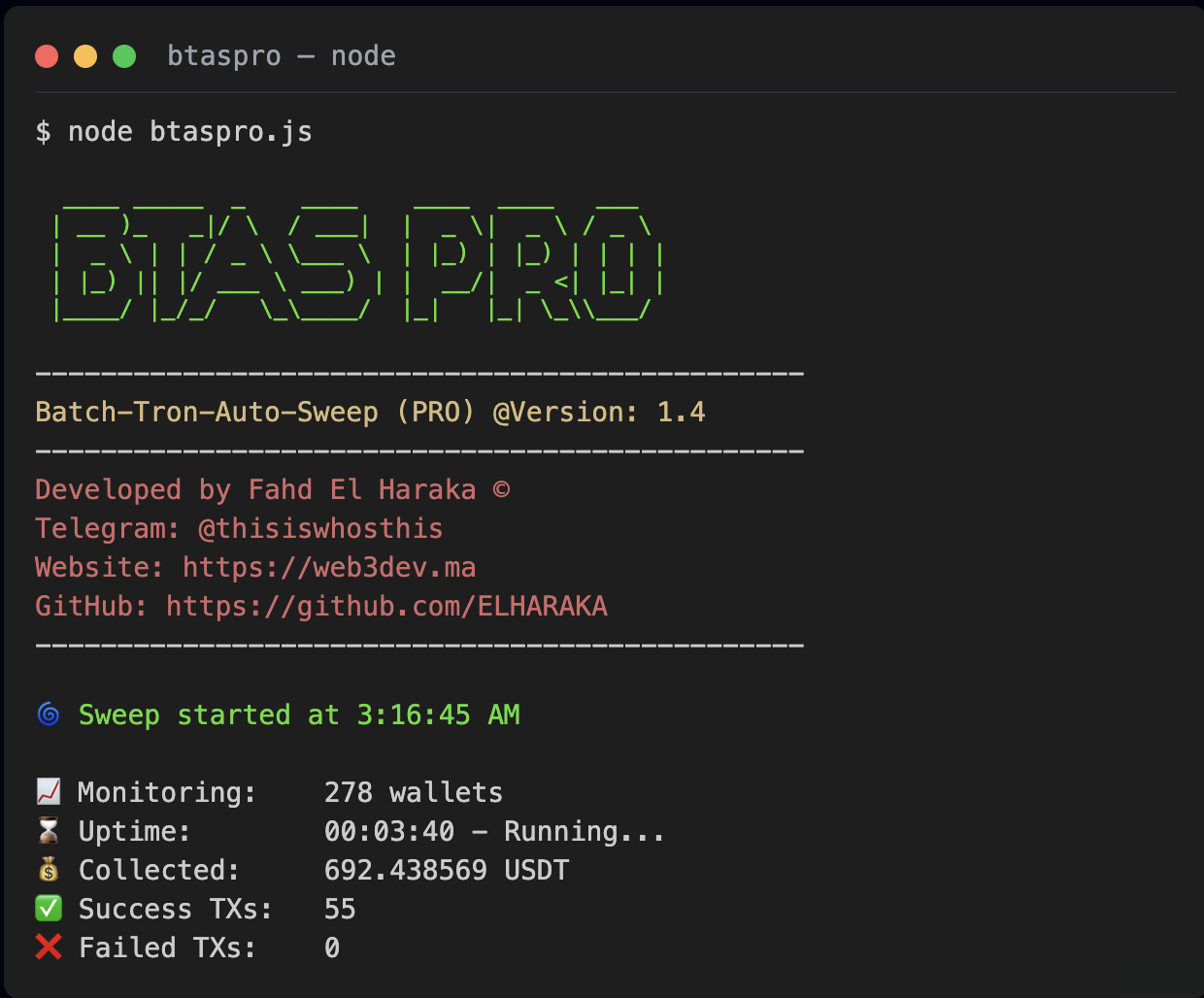Click the hourglass icon beside Uptime

[x=47, y=830]
